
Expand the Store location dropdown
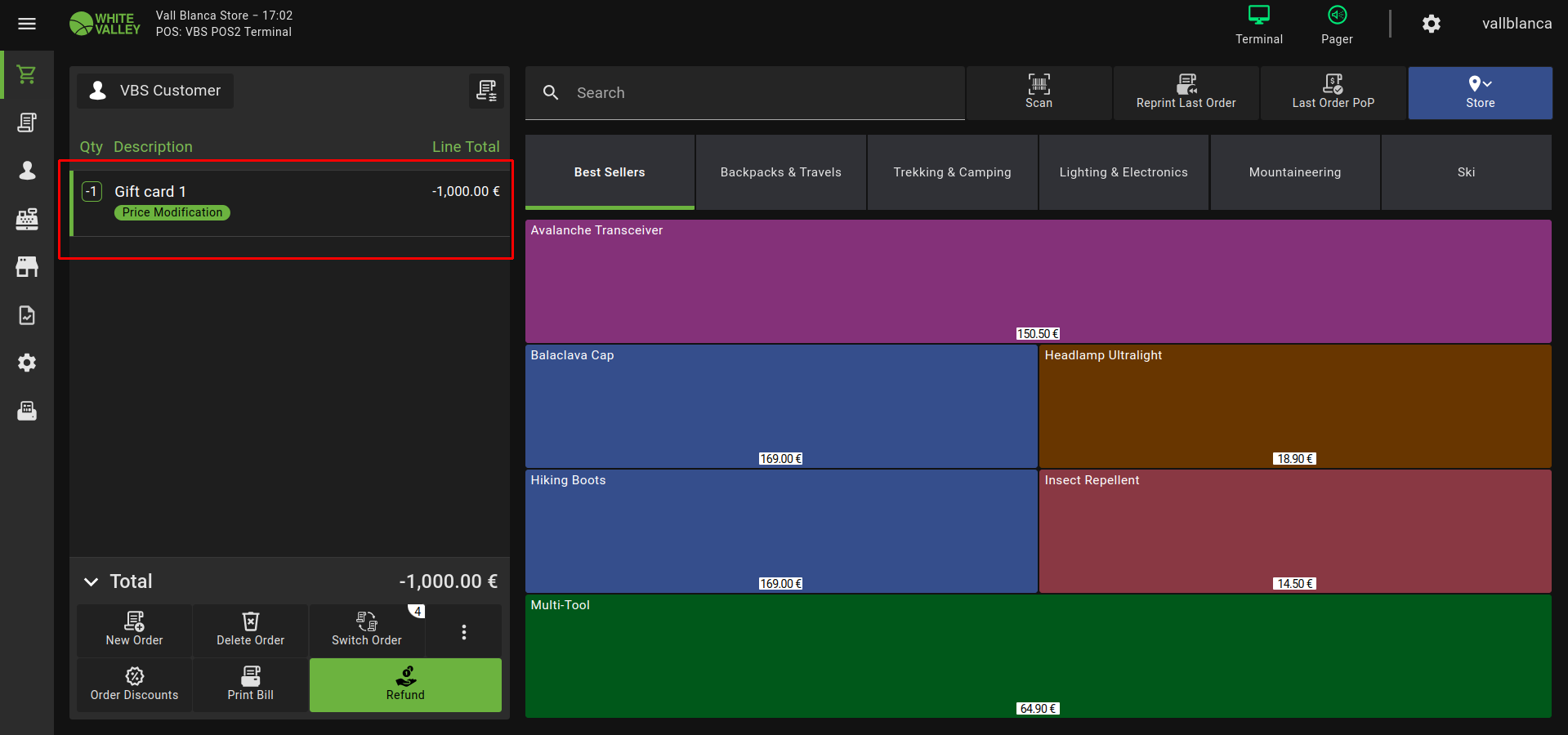click(x=1480, y=92)
